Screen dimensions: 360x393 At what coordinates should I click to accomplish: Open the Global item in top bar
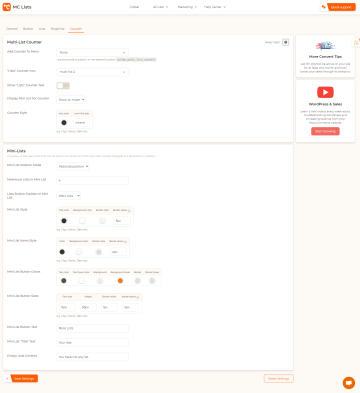coord(134,7)
